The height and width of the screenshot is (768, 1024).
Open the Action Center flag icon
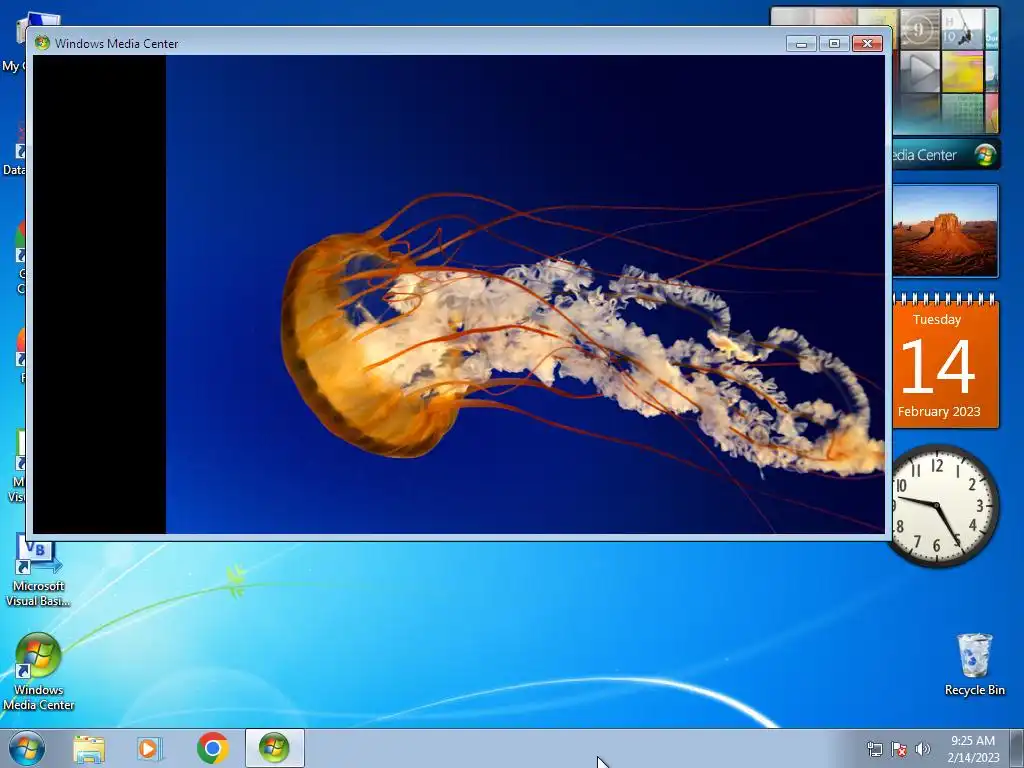pos(899,749)
